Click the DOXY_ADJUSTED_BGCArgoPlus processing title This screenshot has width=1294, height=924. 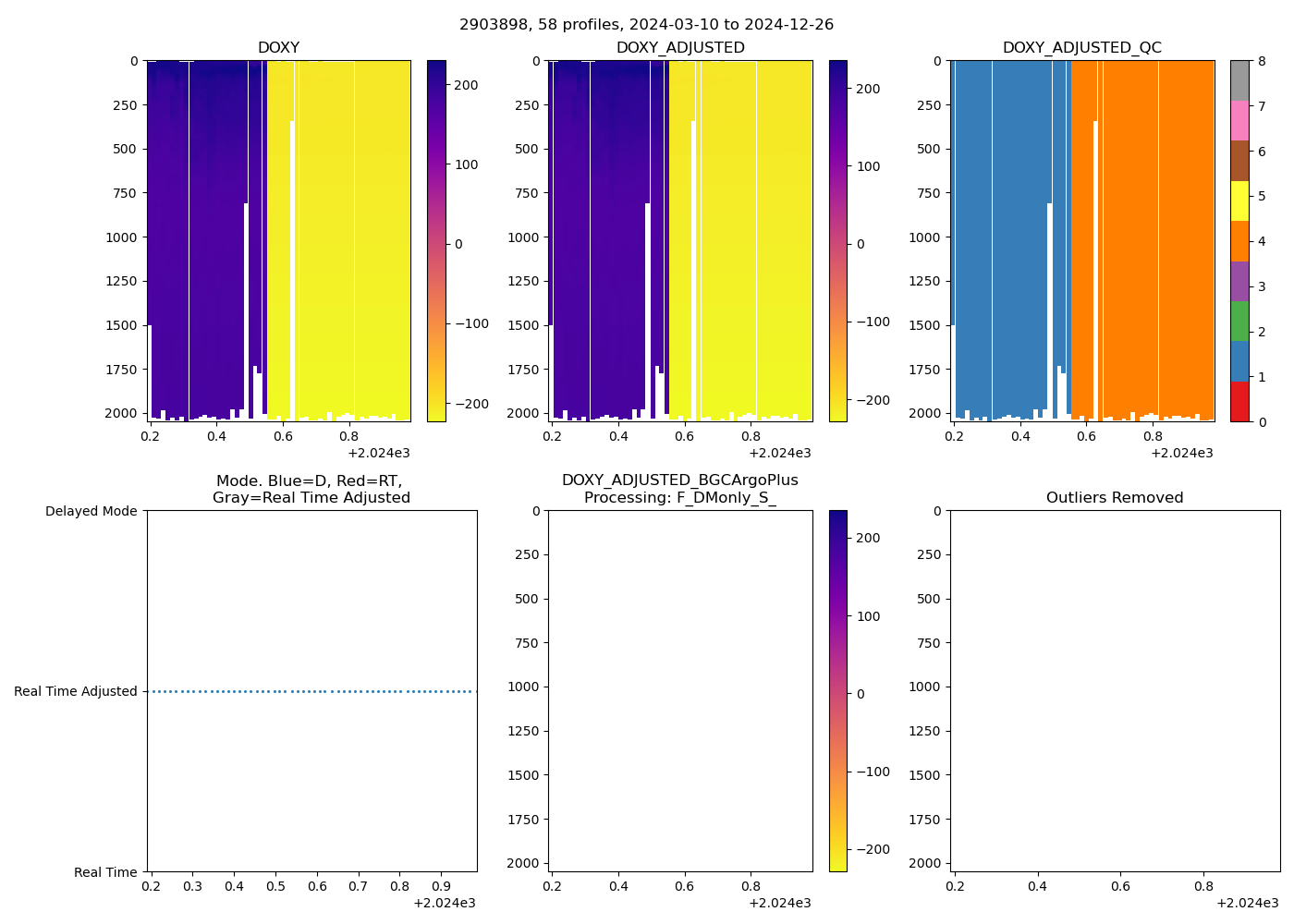(679, 489)
